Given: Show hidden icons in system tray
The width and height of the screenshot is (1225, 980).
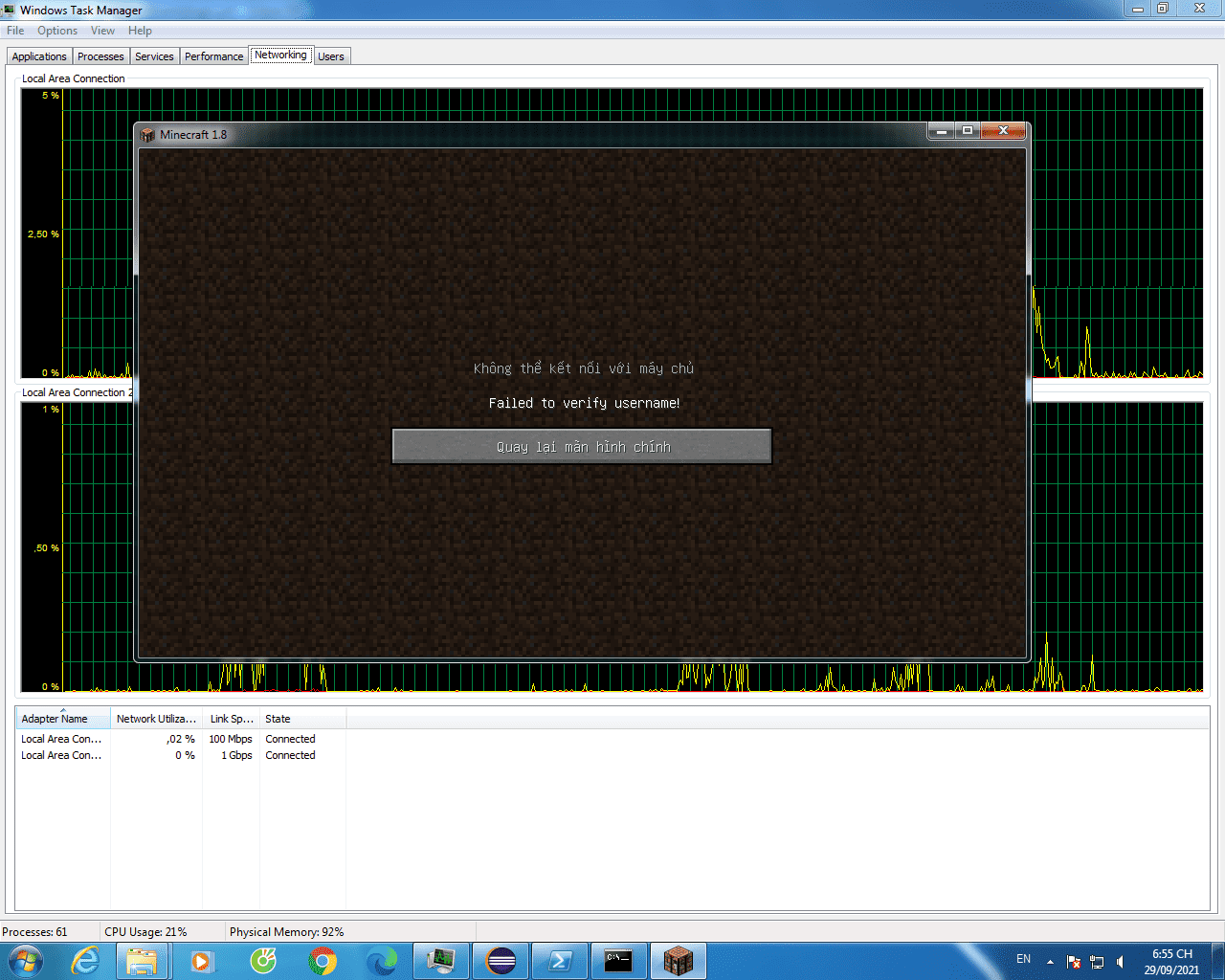Looking at the screenshot, I should tap(1050, 961).
